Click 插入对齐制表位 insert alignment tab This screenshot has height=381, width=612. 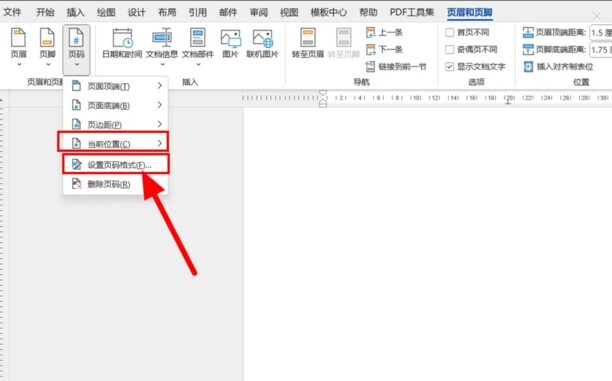[558, 67]
